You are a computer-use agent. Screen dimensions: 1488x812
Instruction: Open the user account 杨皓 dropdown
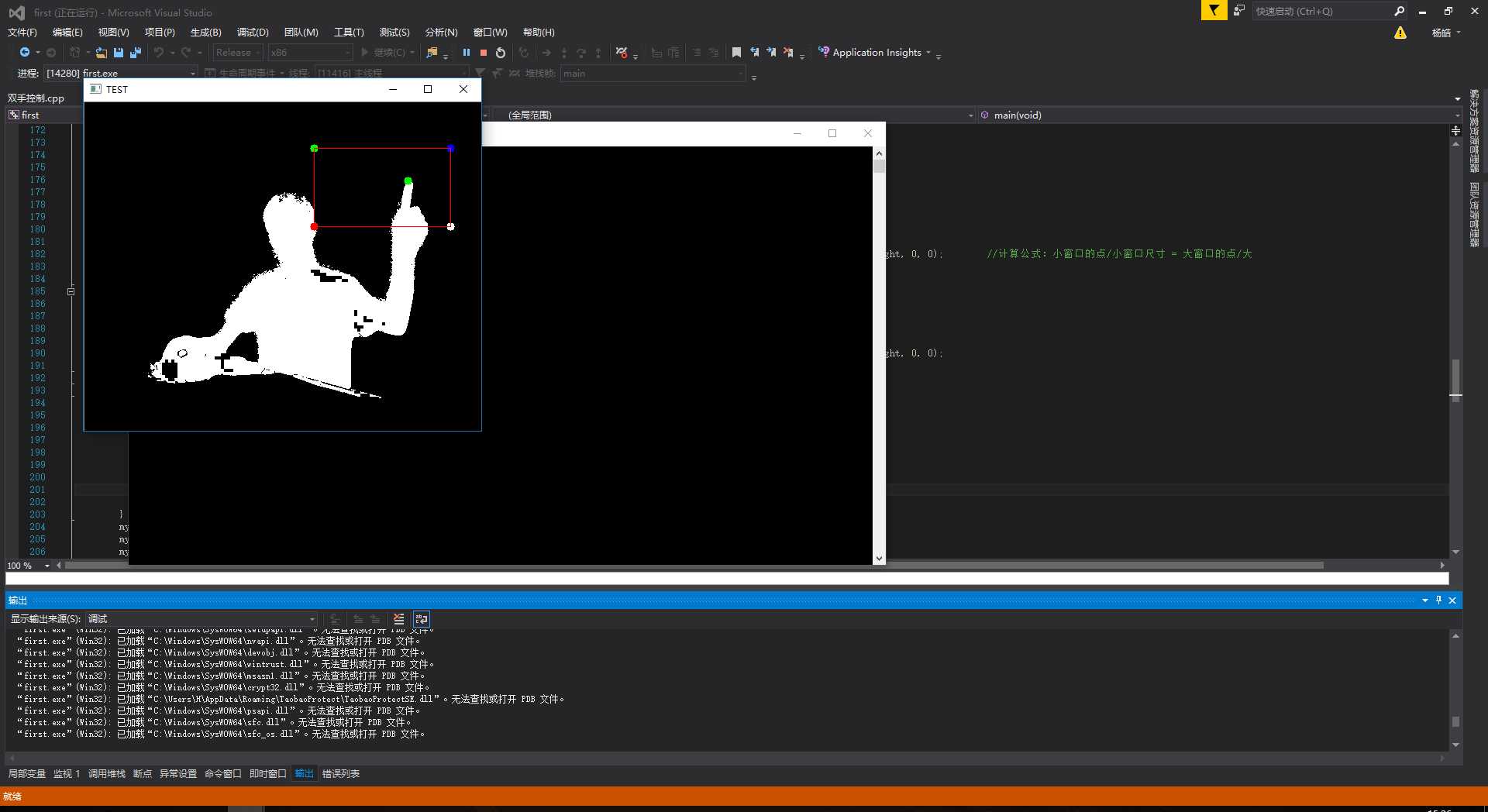[1445, 33]
